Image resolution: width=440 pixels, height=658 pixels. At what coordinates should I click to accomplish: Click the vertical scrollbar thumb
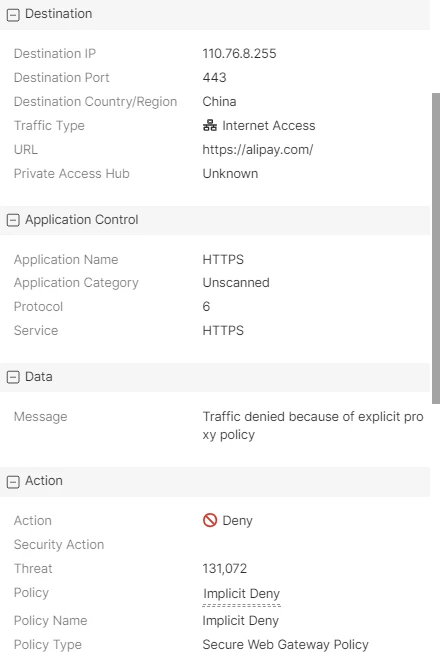point(436,248)
